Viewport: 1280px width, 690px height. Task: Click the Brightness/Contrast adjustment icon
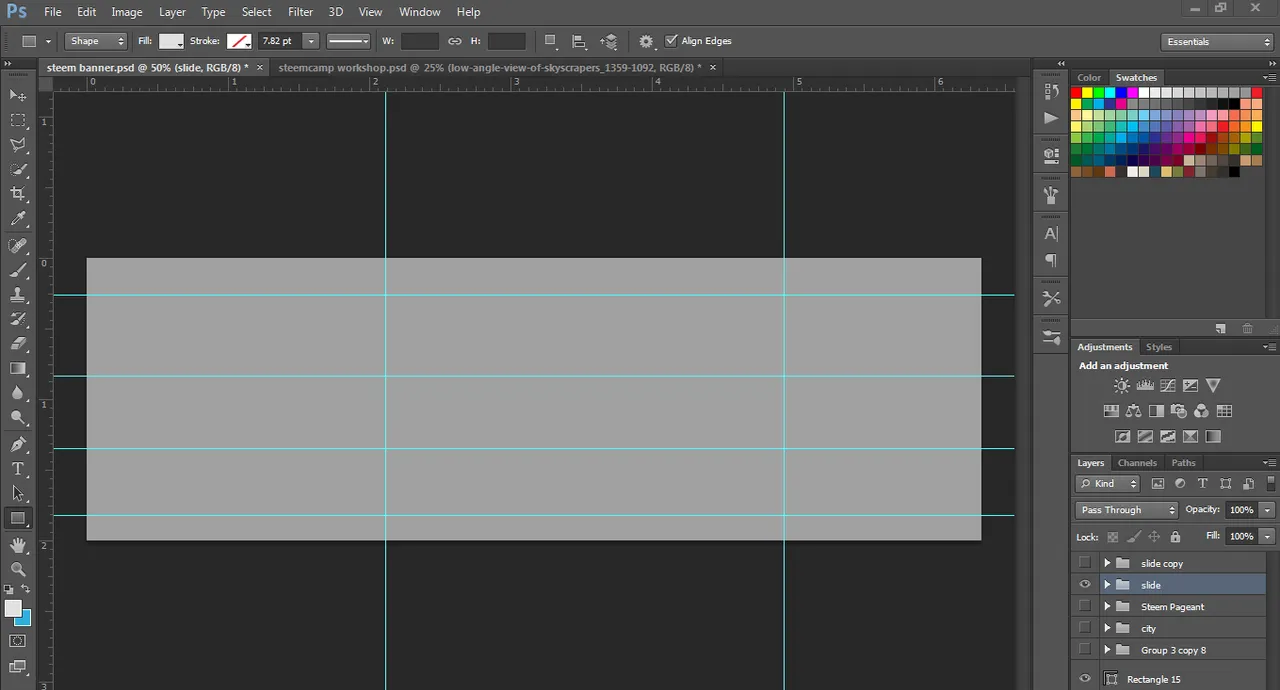pos(1122,386)
